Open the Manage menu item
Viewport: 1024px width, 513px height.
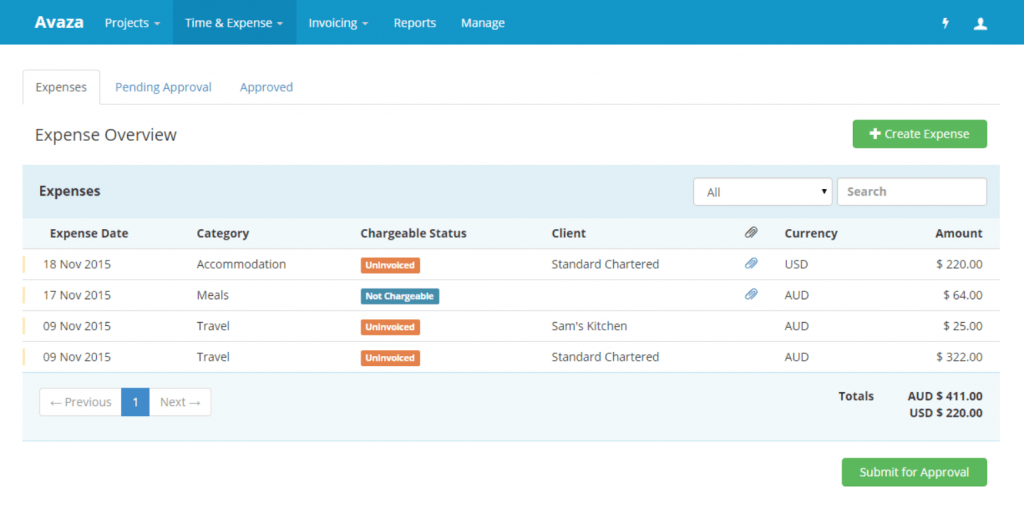(x=482, y=23)
